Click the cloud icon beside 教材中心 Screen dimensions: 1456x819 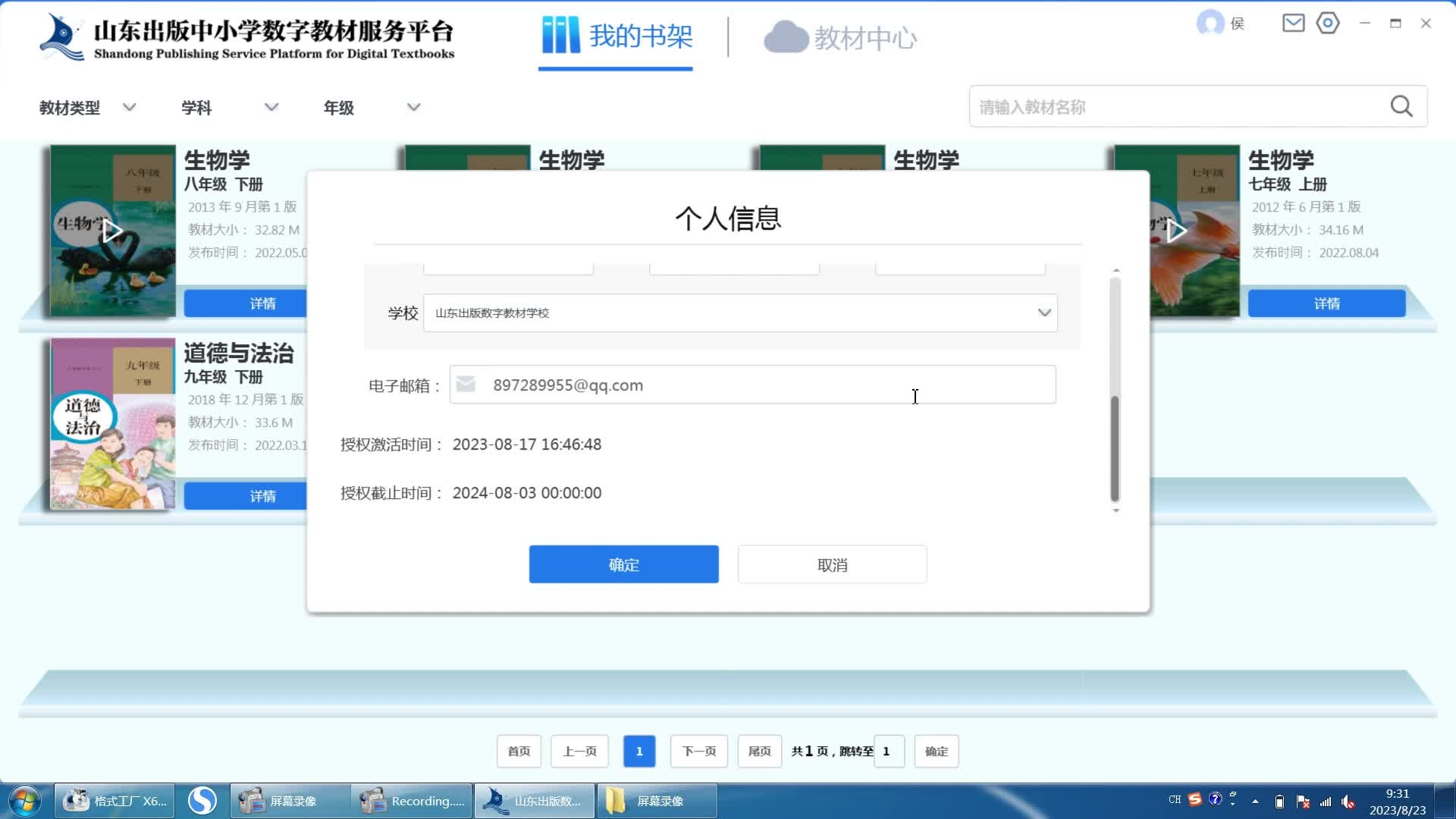(787, 36)
